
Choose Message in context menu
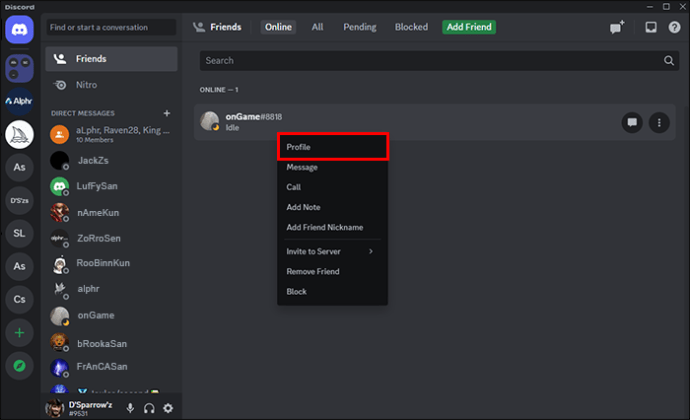click(333, 167)
